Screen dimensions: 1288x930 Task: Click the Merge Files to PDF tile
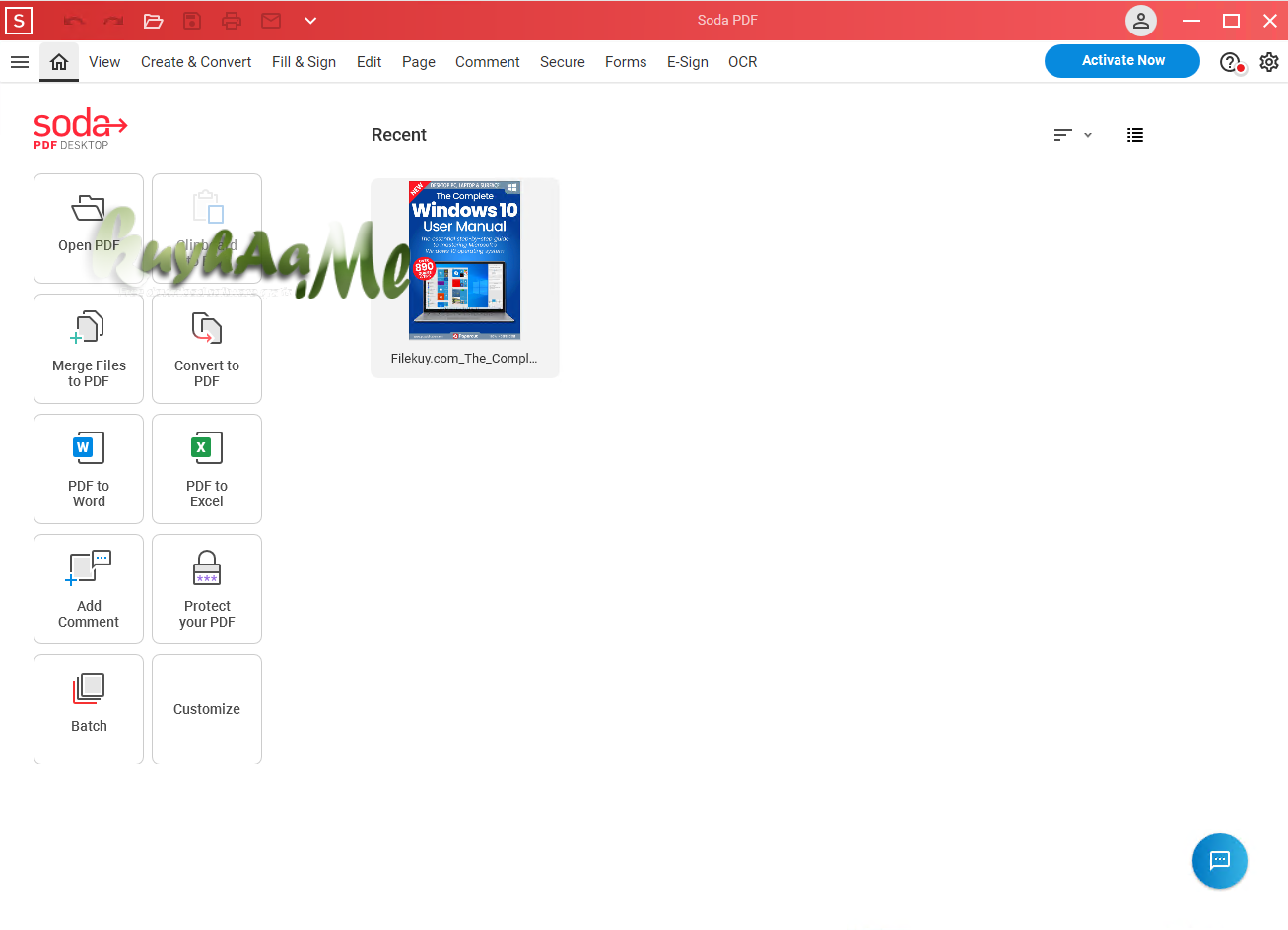pyautogui.click(x=89, y=349)
